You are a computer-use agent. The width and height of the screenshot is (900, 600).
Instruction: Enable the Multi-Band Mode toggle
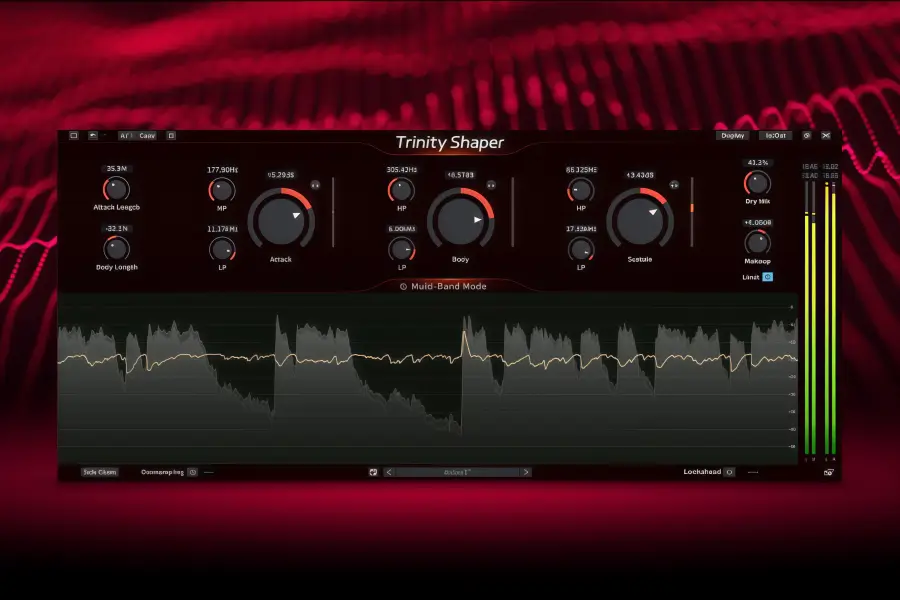[403, 287]
